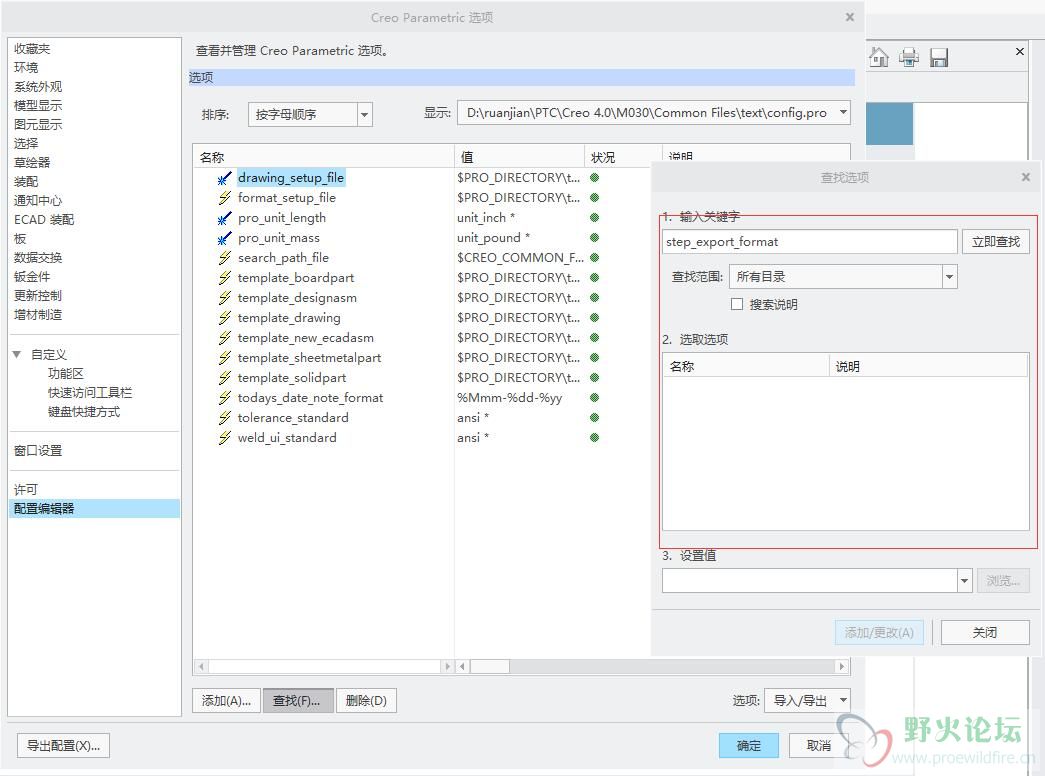Select 环境 in the left sidebar
1045x776 pixels.
pyautogui.click(x=26, y=67)
